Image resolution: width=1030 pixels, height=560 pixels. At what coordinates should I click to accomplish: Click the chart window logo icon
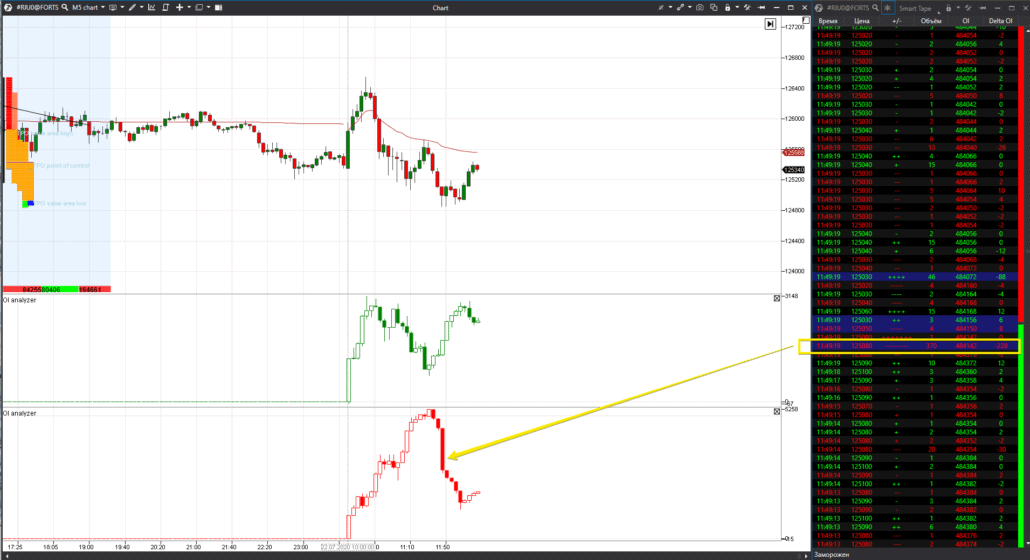(8, 7)
